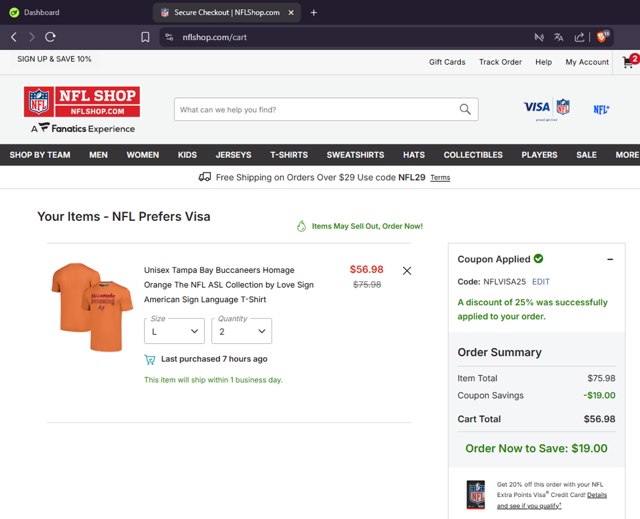
Task: Open the T-SHIRTS menu
Action: click(x=289, y=155)
